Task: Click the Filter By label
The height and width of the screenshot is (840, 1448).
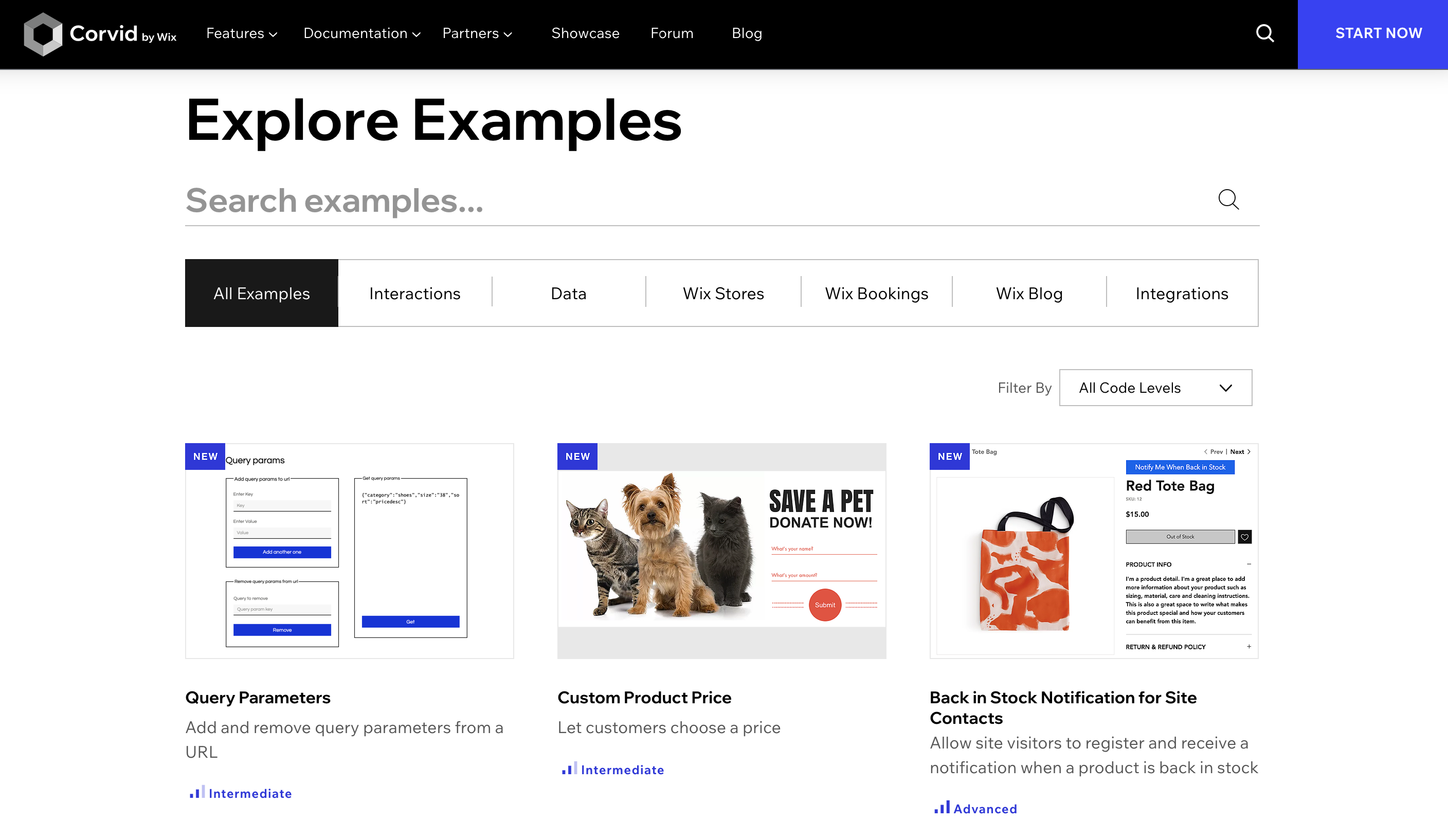Action: [1024, 388]
